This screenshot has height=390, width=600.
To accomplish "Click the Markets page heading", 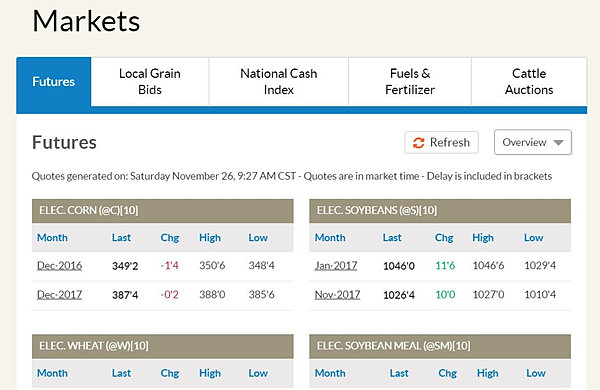I will (x=86, y=21).
